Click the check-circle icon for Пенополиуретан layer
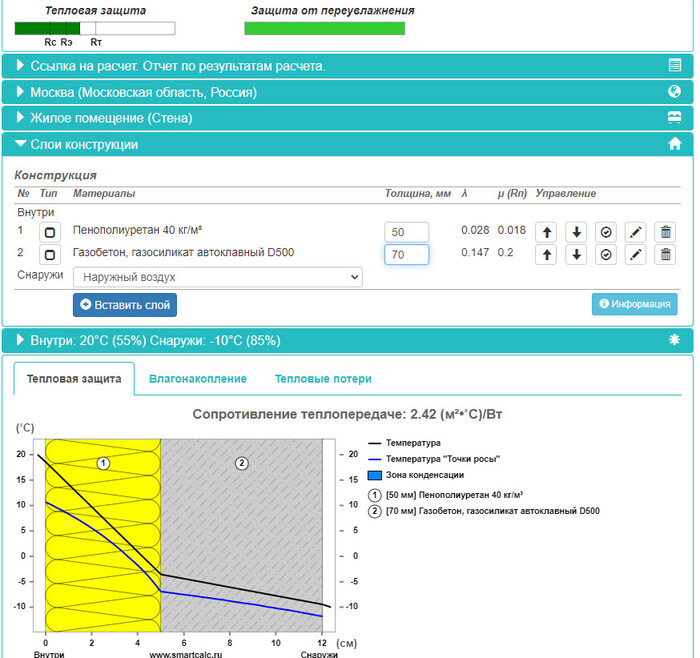Screen dimensions: 700x658 click(x=606, y=231)
